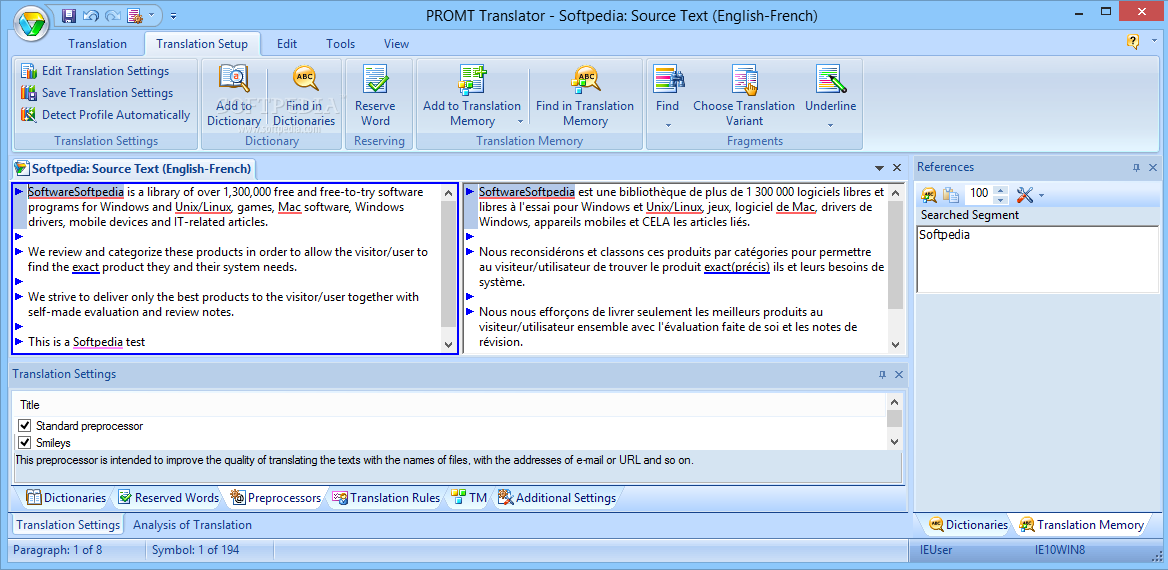Viewport: 1168px width, 570px height.
Task: Click the Add to Dictionary icon
Action: [234, 79]
